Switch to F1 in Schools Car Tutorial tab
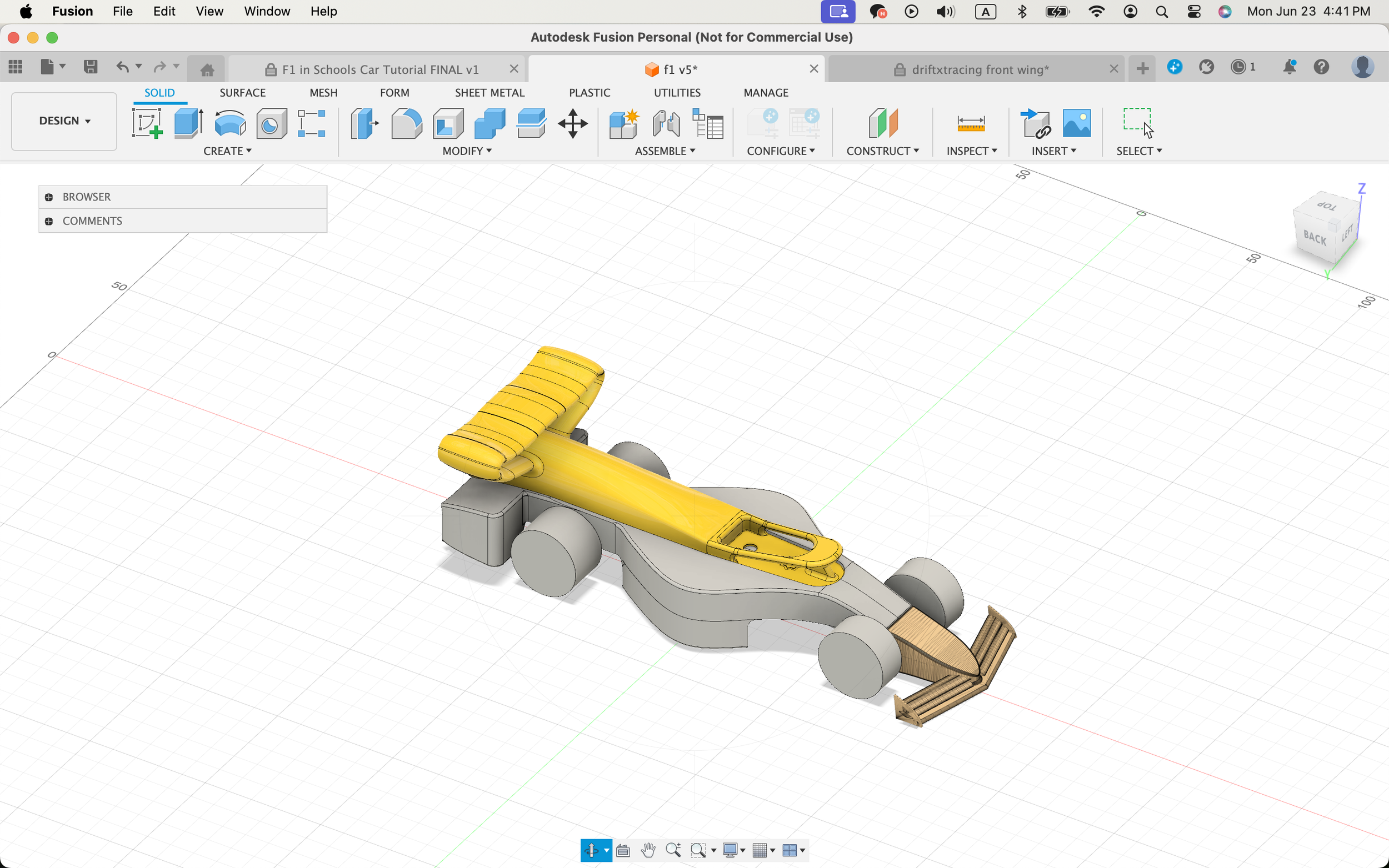The image size is (1389, 868). [x=376, y=69]
